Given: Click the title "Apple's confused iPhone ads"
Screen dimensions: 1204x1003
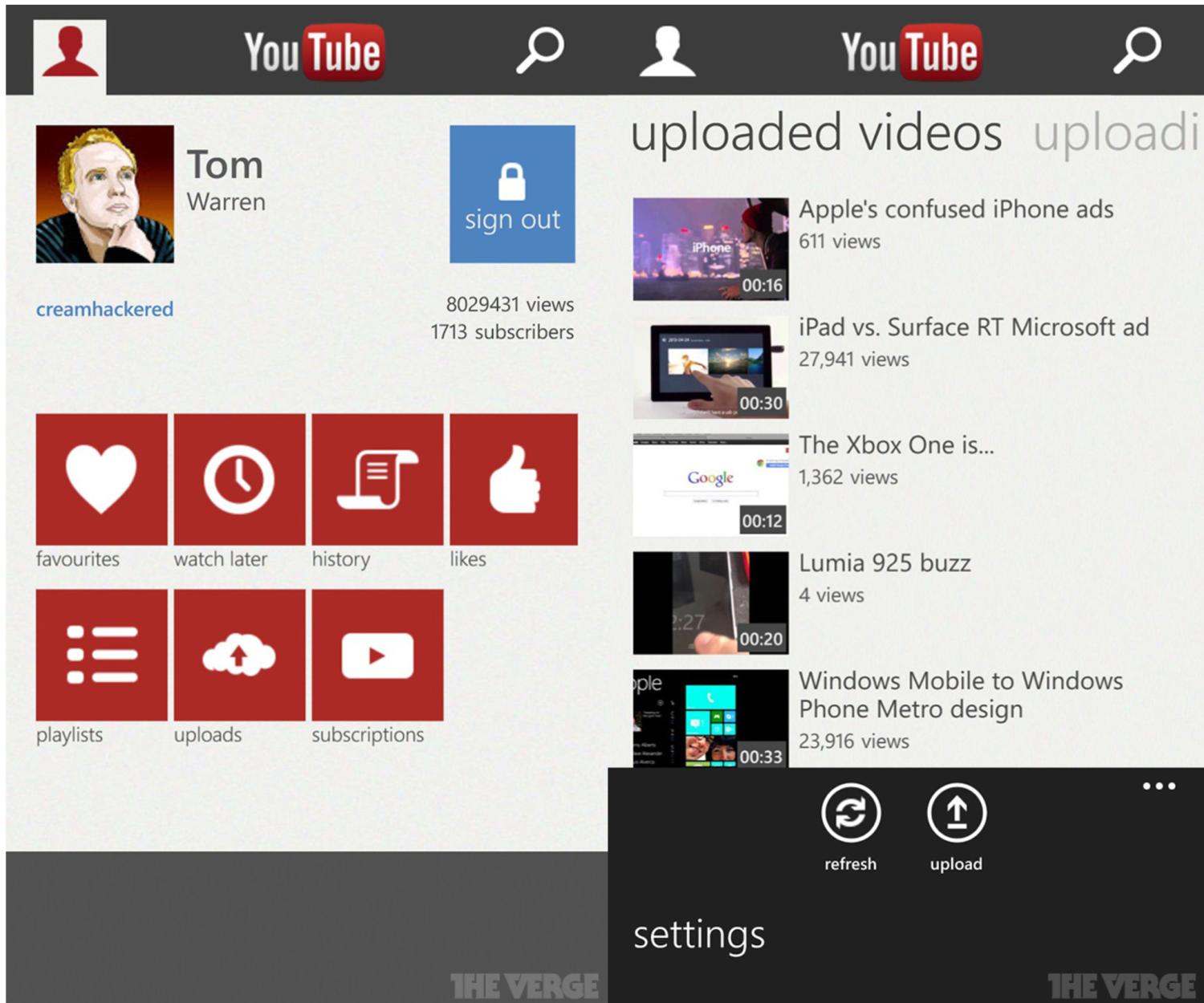Looking at the screenshot, I should tap(956, 209).
